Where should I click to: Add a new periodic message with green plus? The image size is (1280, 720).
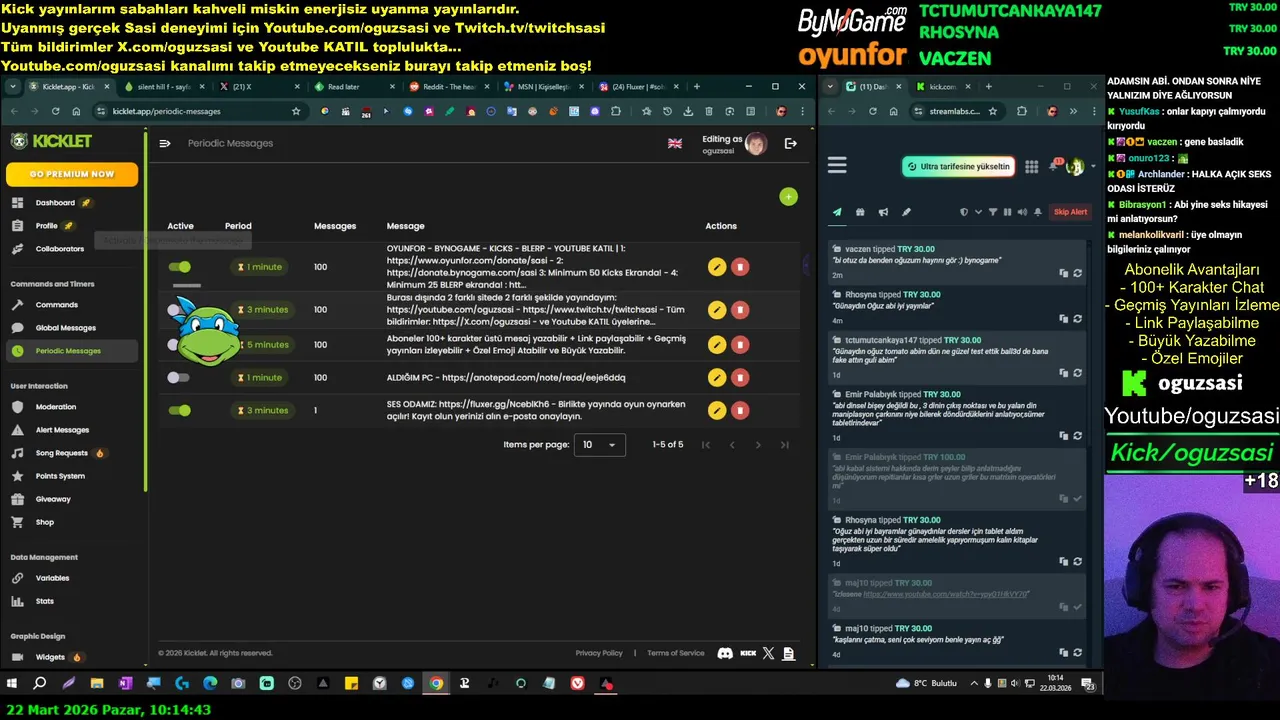(788, 197)
